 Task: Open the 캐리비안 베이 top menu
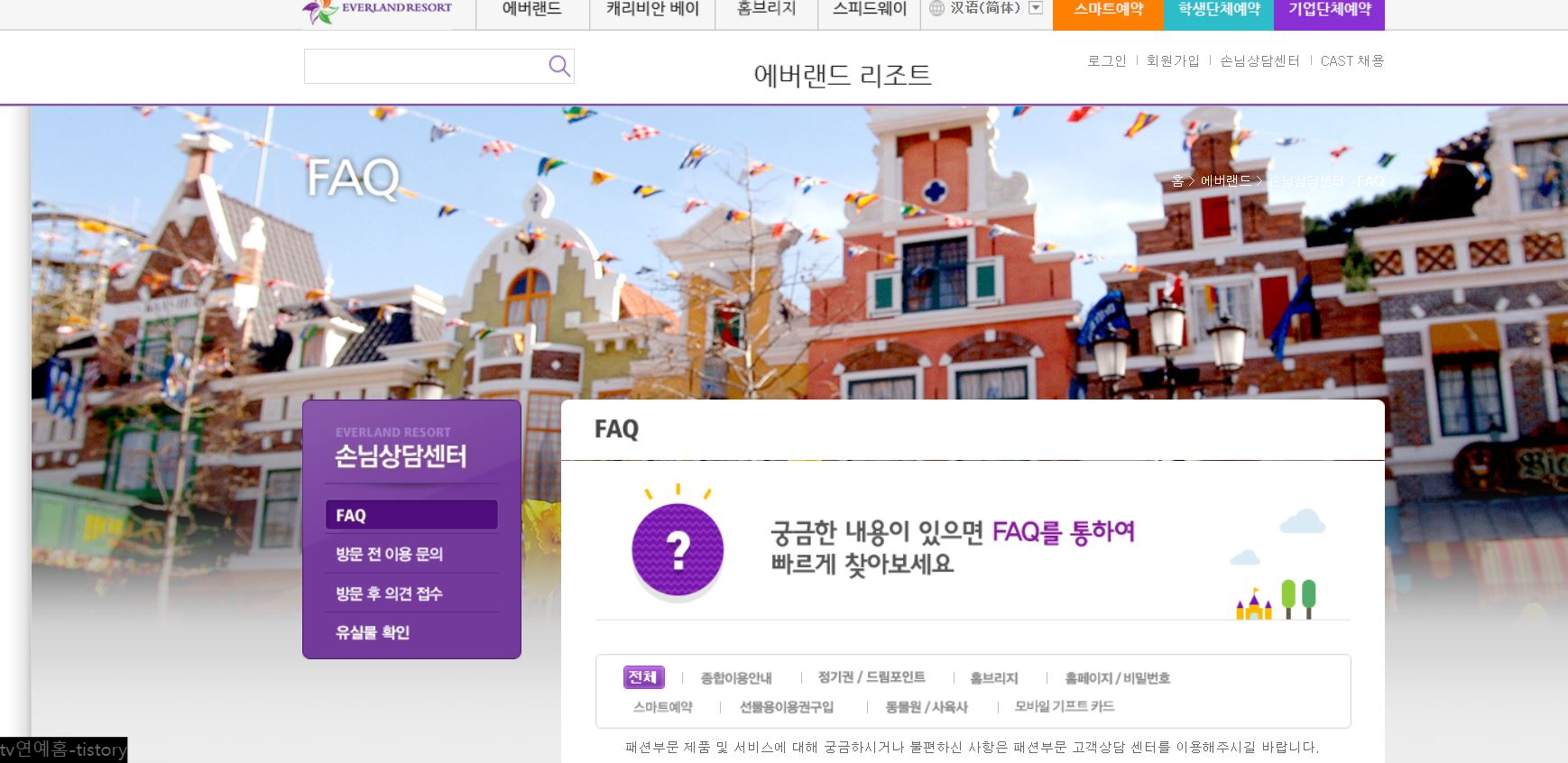pos(652,9)
